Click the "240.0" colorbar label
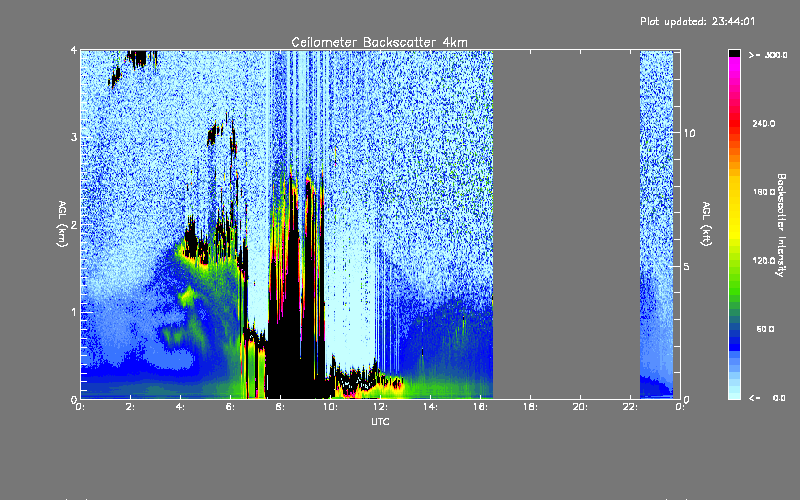The image size is (800, 500). (764, 124)
